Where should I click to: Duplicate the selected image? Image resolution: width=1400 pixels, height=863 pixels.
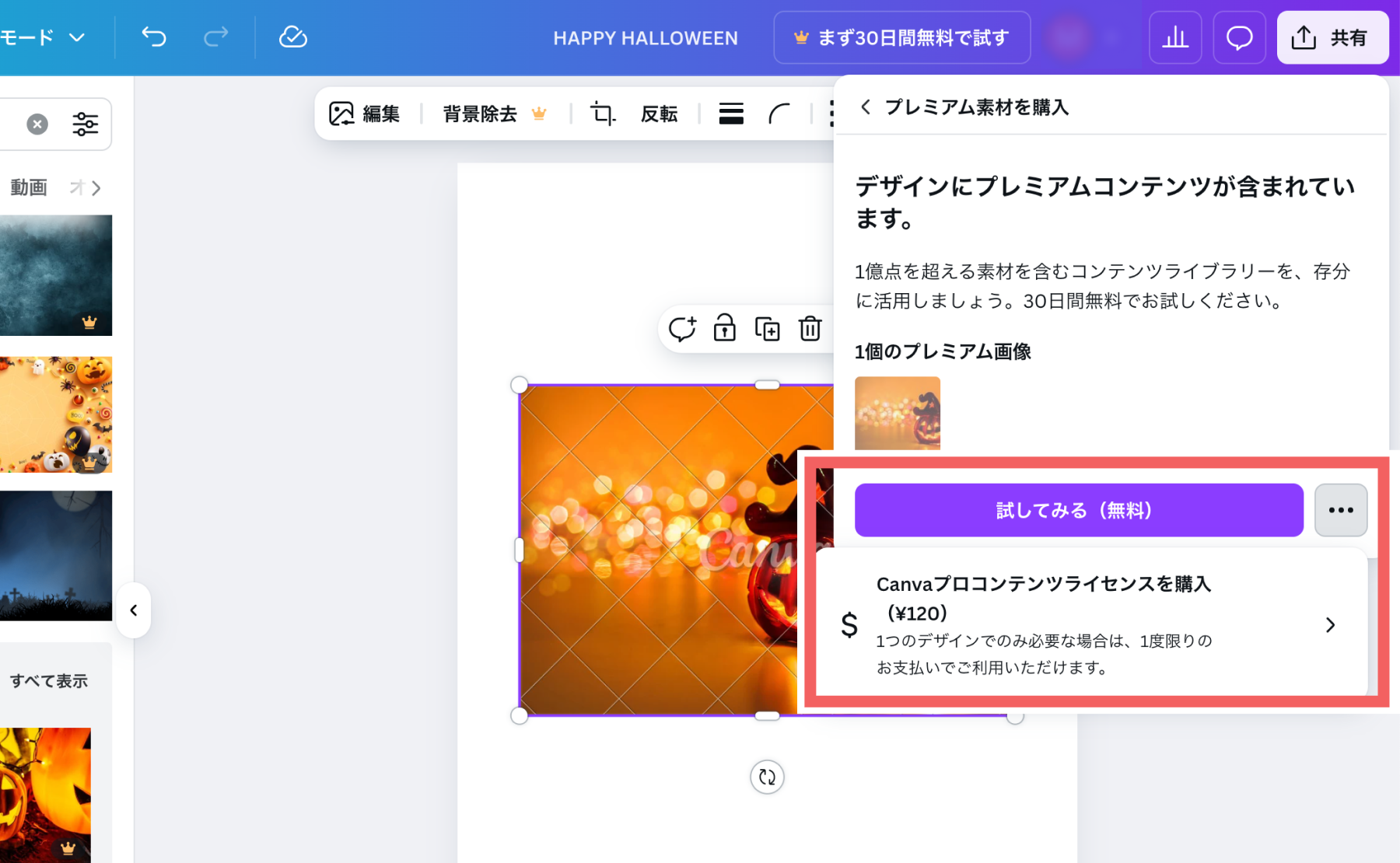(767, 329)
